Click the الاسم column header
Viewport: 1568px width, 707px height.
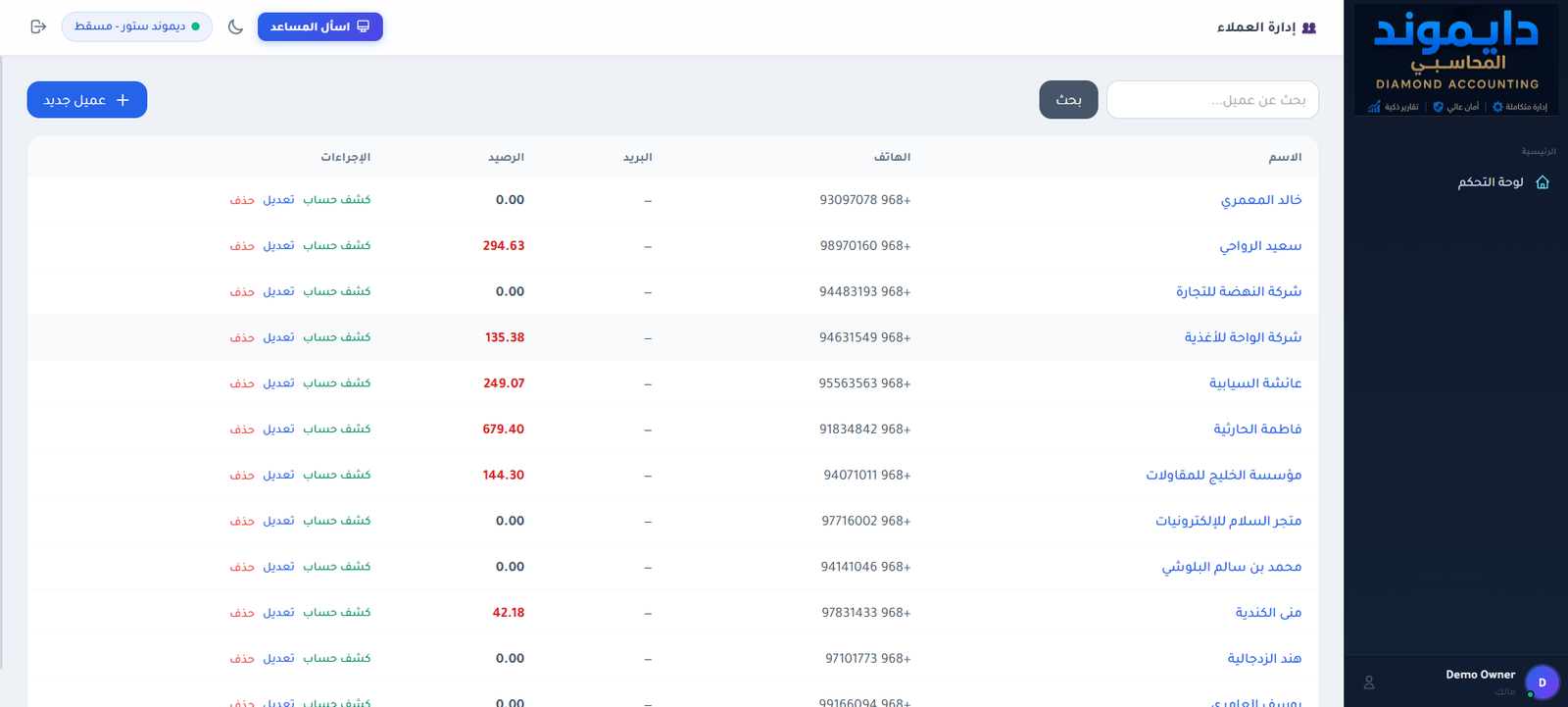tap(1285, 157)
